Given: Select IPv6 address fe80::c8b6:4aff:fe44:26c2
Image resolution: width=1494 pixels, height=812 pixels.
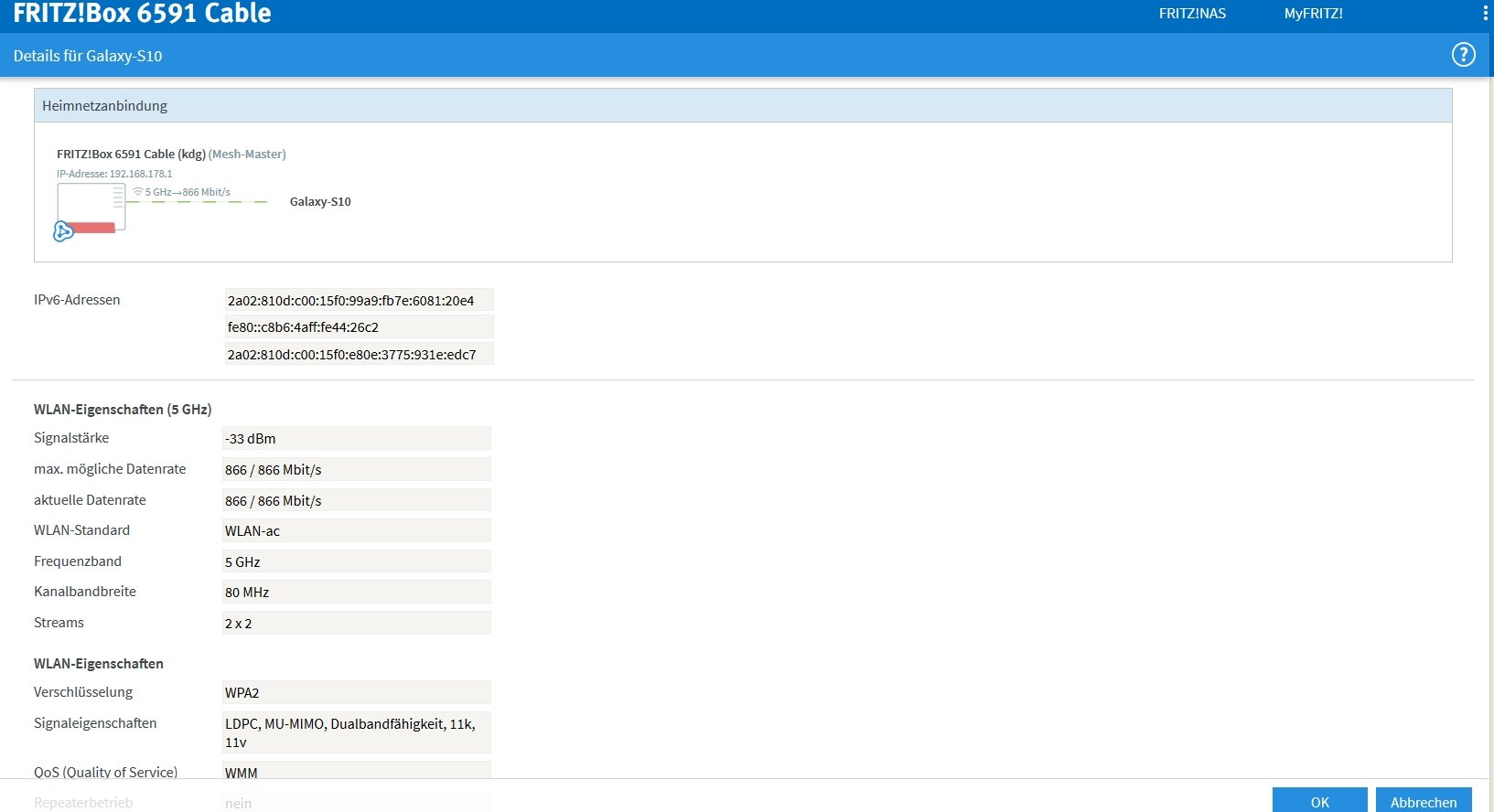Looking at the screenshot, I should (x=359, y=326).
